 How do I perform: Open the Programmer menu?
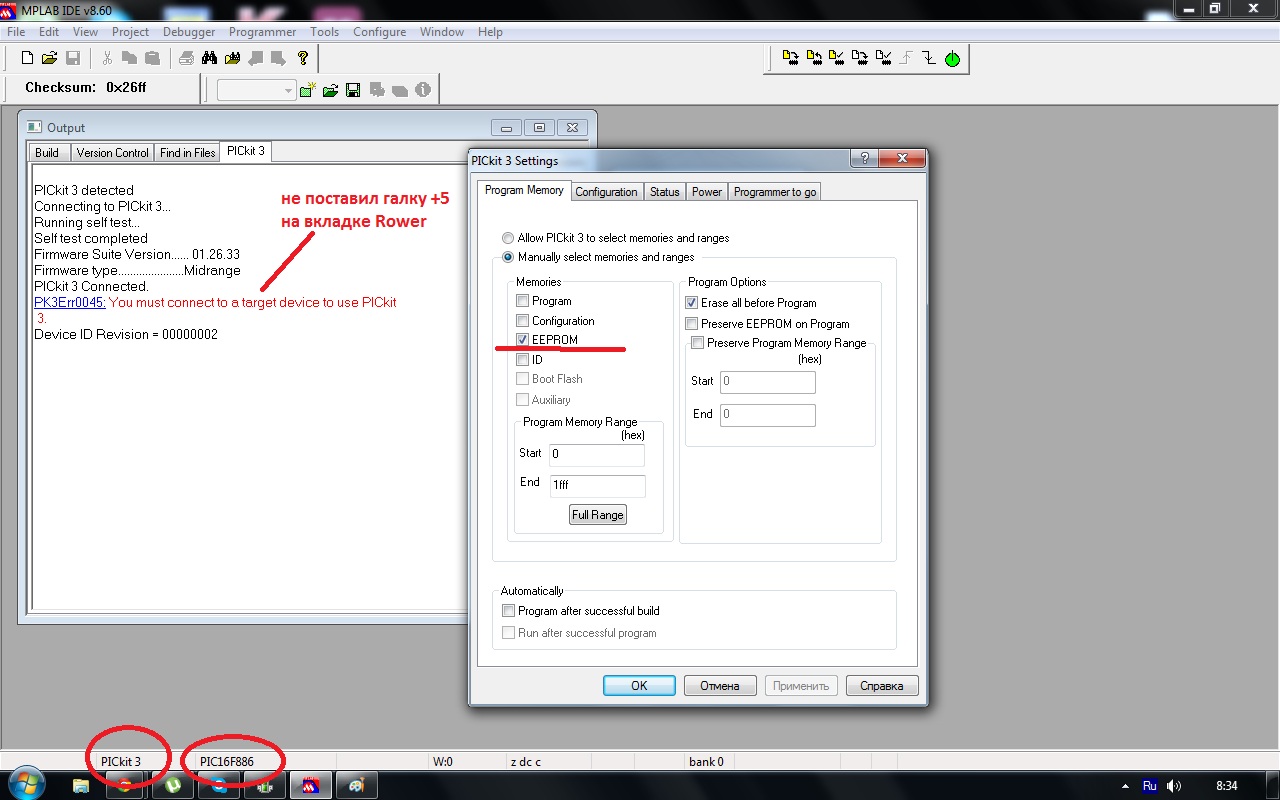point(263,32)
